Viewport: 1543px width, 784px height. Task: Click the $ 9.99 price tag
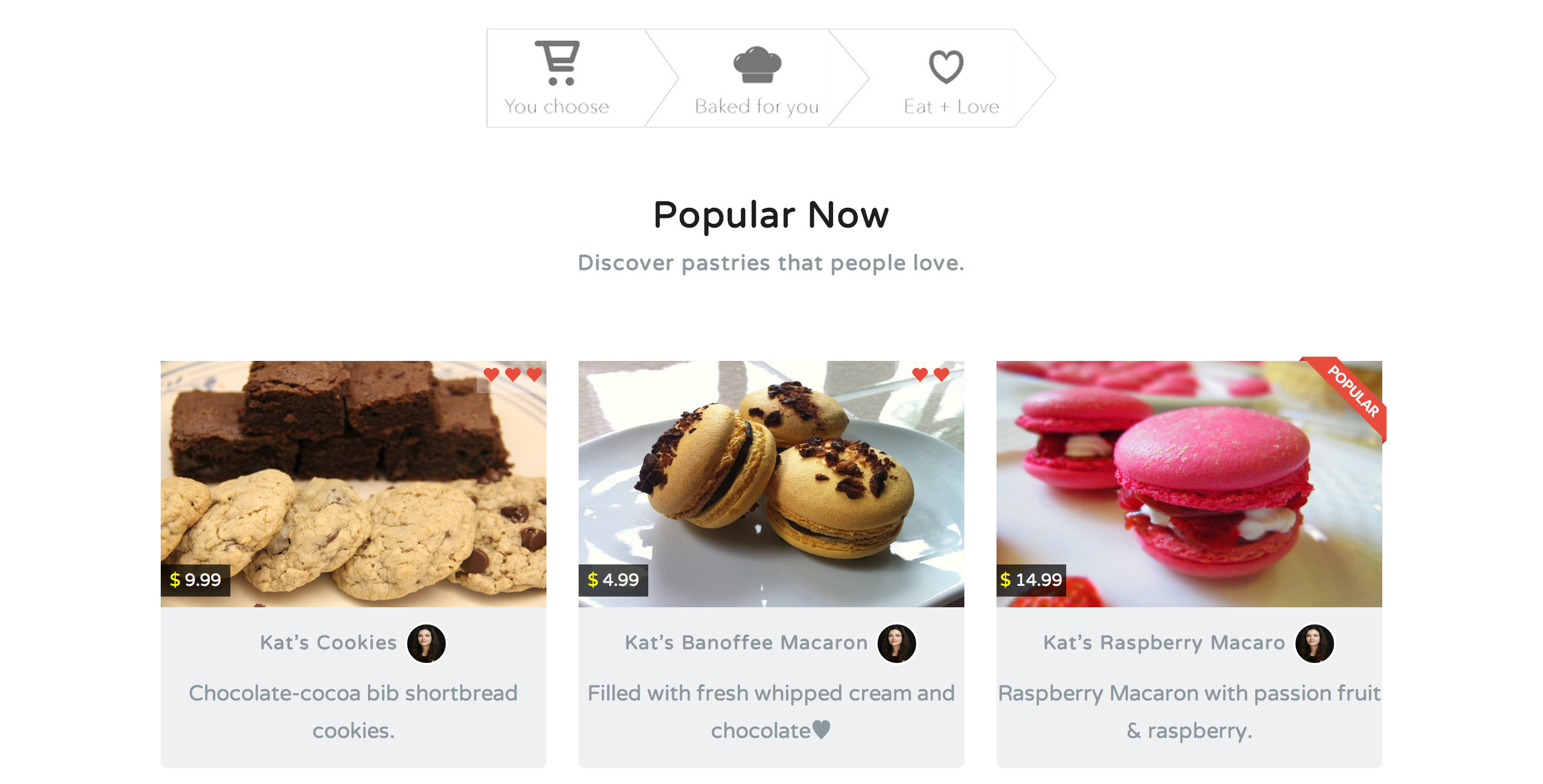[x=195, y=580]
